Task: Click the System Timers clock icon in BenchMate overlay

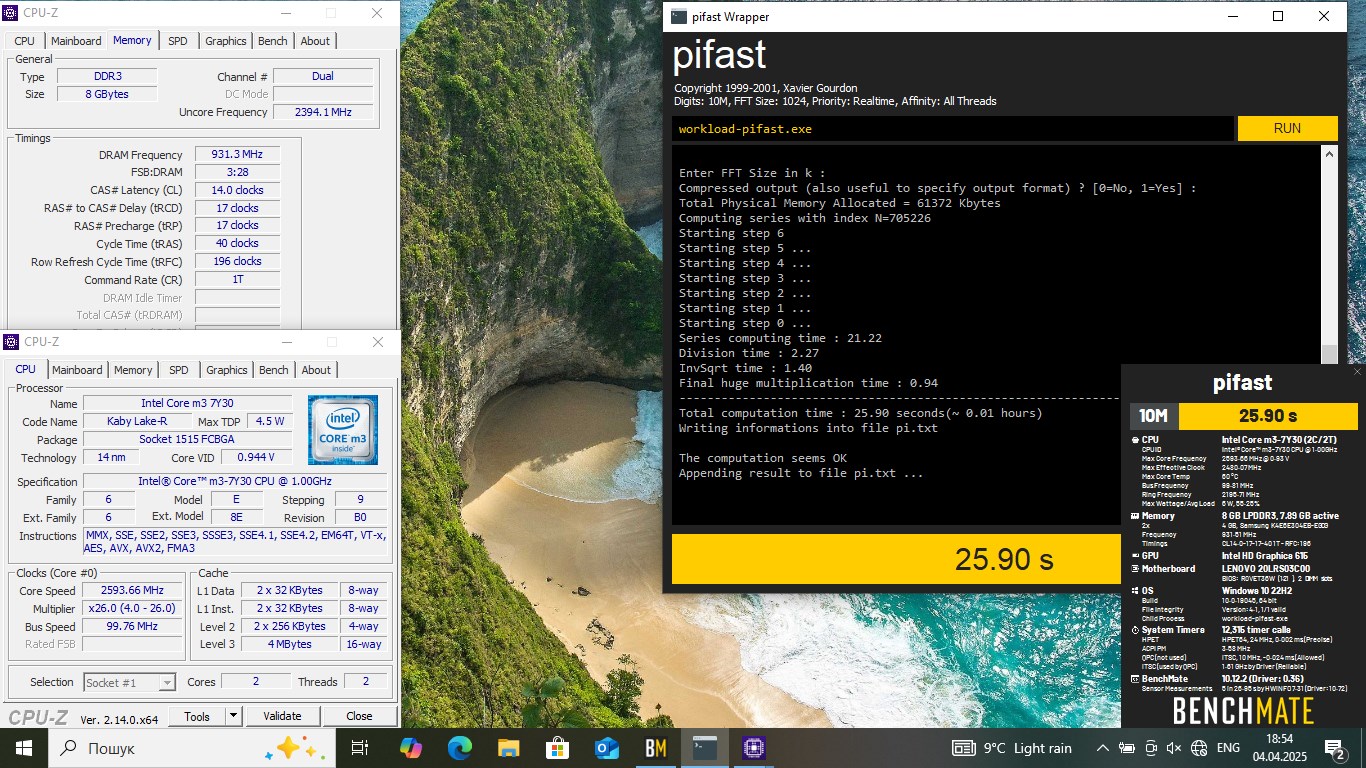Action: (x=1135, y=630)
